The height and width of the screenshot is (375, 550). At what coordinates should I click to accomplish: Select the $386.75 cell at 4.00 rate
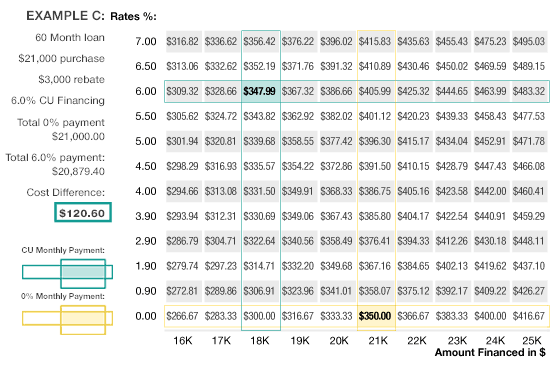pyautogui.click(x=375, y=191)
